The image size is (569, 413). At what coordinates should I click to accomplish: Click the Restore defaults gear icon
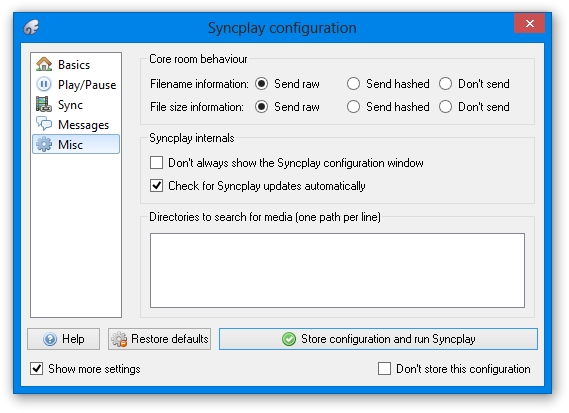point(119,339)
